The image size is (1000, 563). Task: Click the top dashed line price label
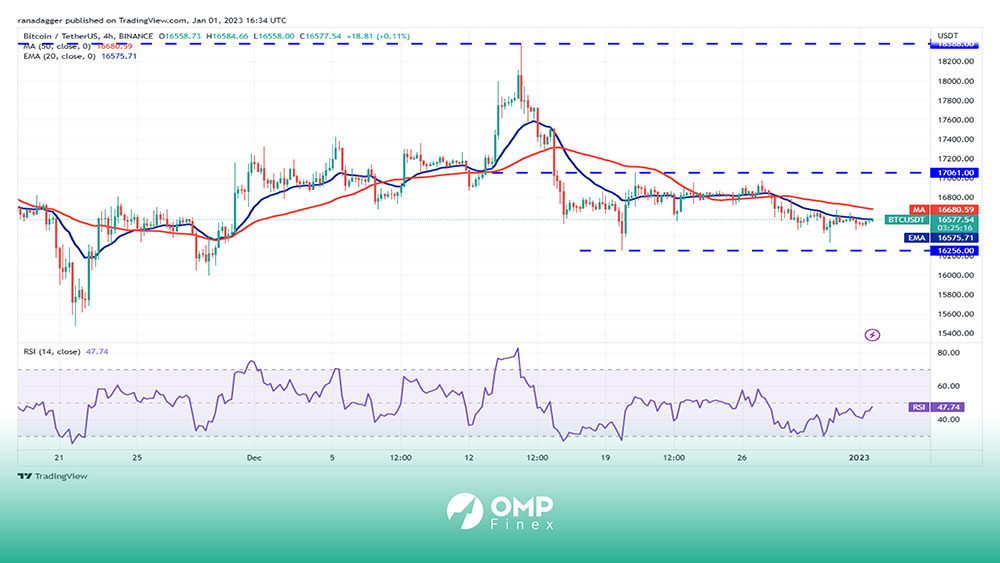point(954,44)
